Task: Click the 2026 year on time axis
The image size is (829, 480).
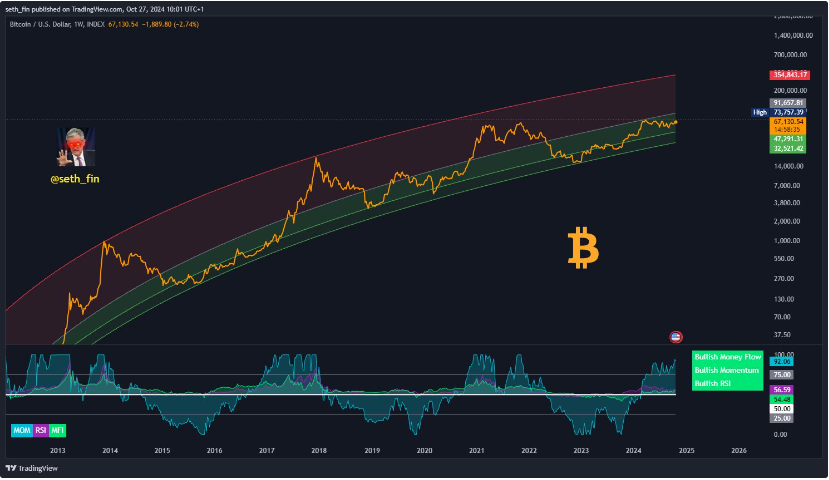Action: 739,450
